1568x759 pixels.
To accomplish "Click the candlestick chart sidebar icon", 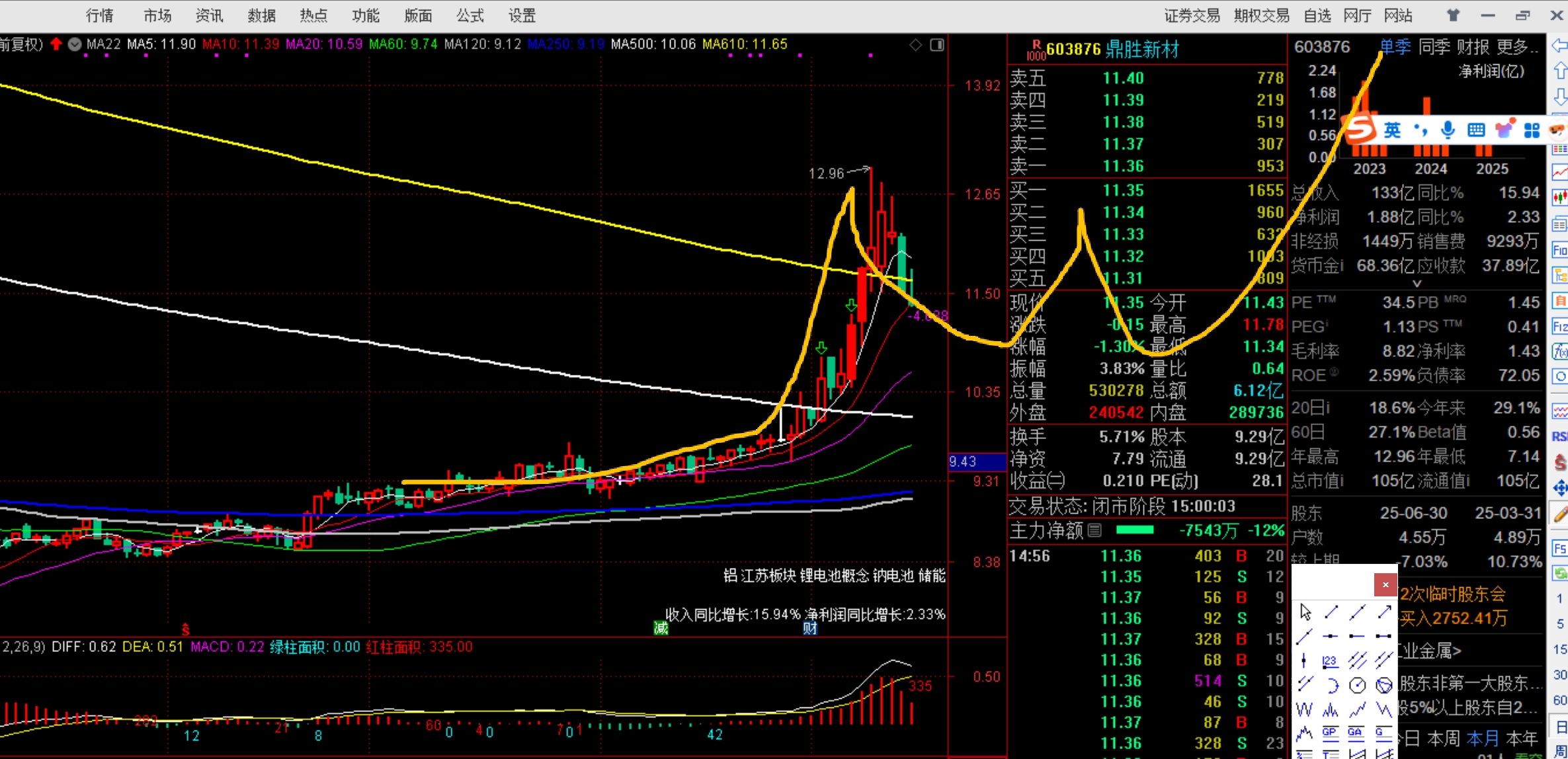I will [x=1559, y=197].
